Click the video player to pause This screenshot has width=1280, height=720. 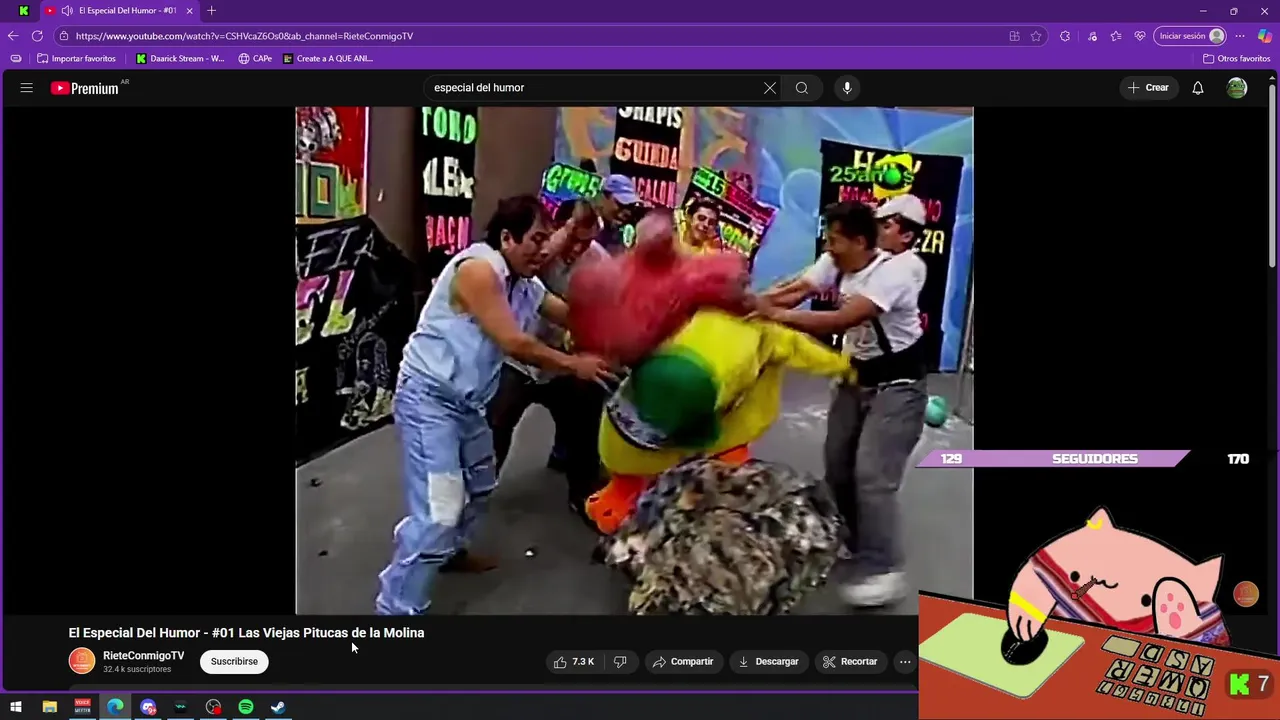tap(634, 360)
